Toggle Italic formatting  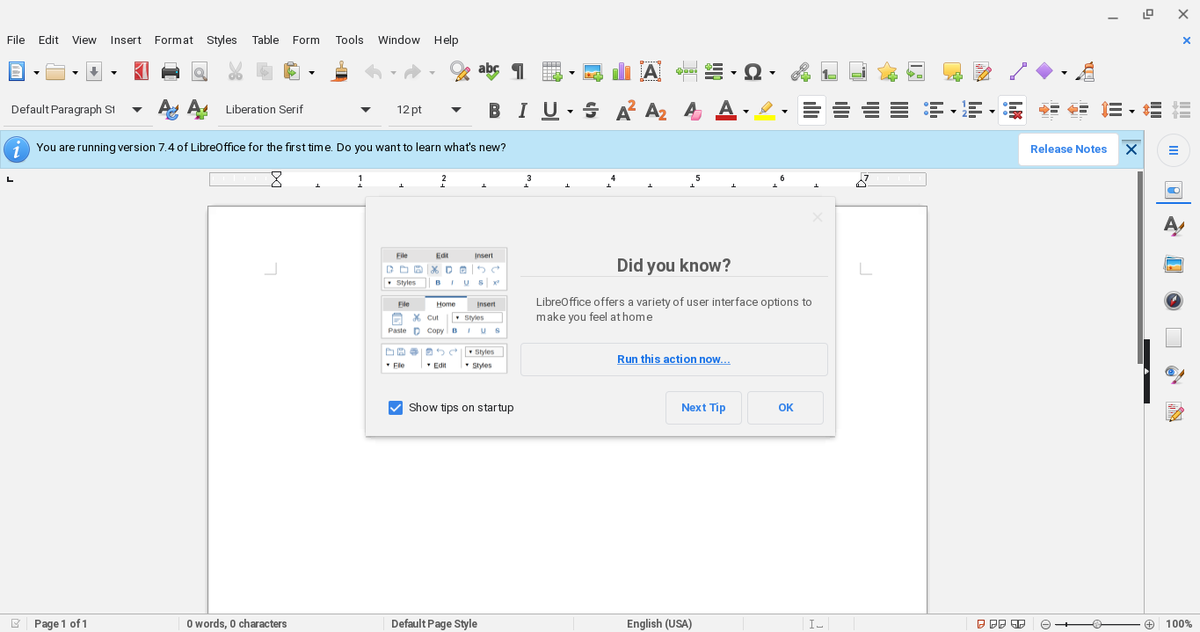pos(522,110)
